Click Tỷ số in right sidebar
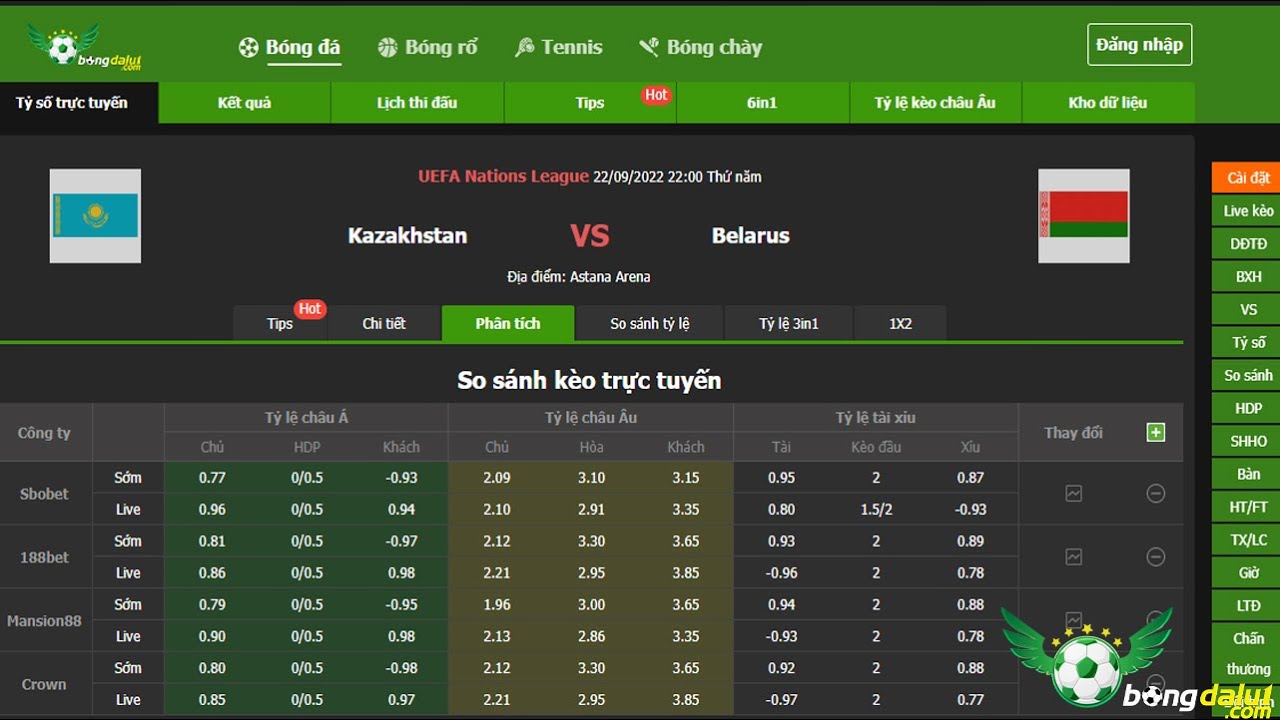 click(x=1248, y=342)
